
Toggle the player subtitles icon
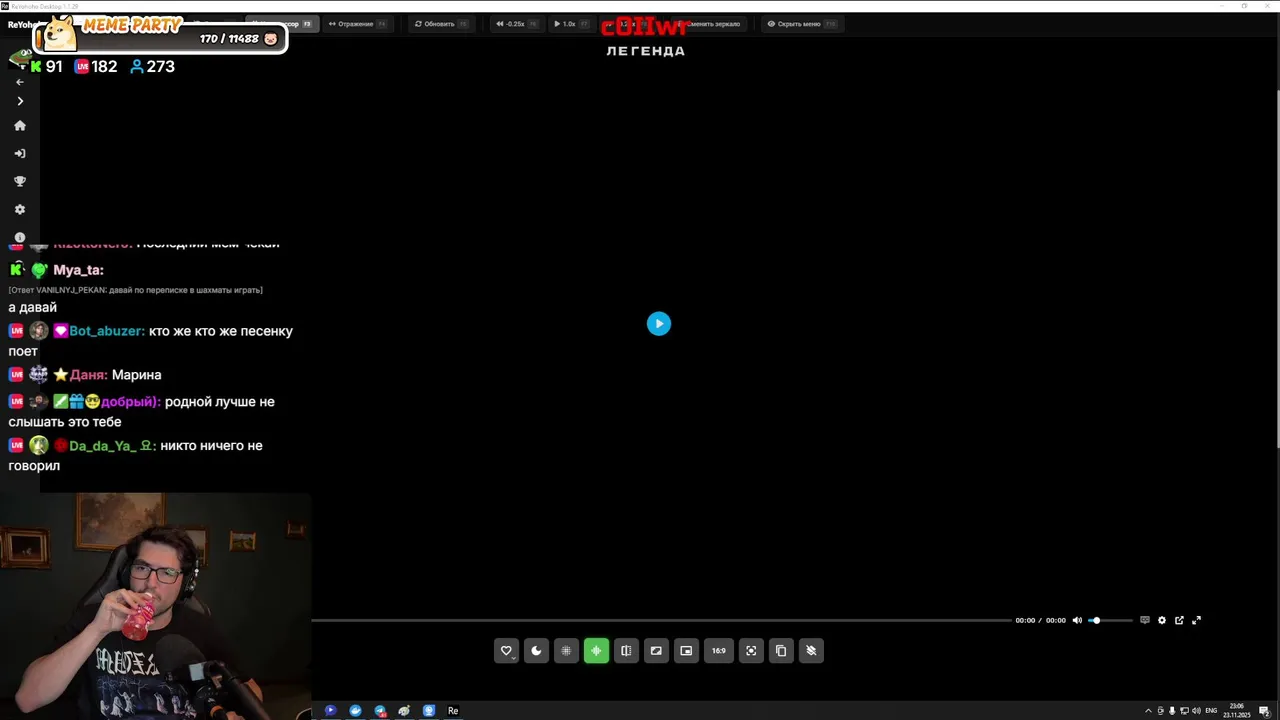(1145, 620)
